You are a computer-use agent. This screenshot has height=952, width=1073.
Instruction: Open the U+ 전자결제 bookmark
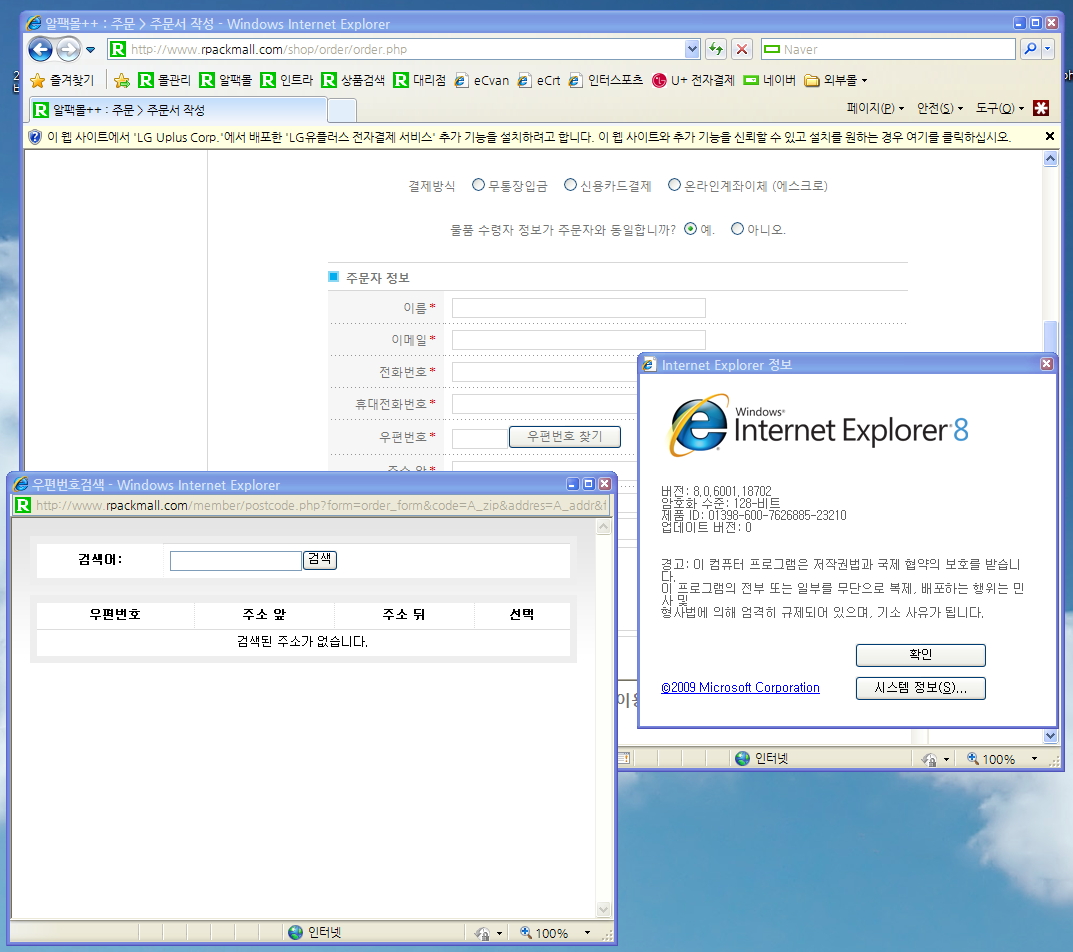click(692, 80)
